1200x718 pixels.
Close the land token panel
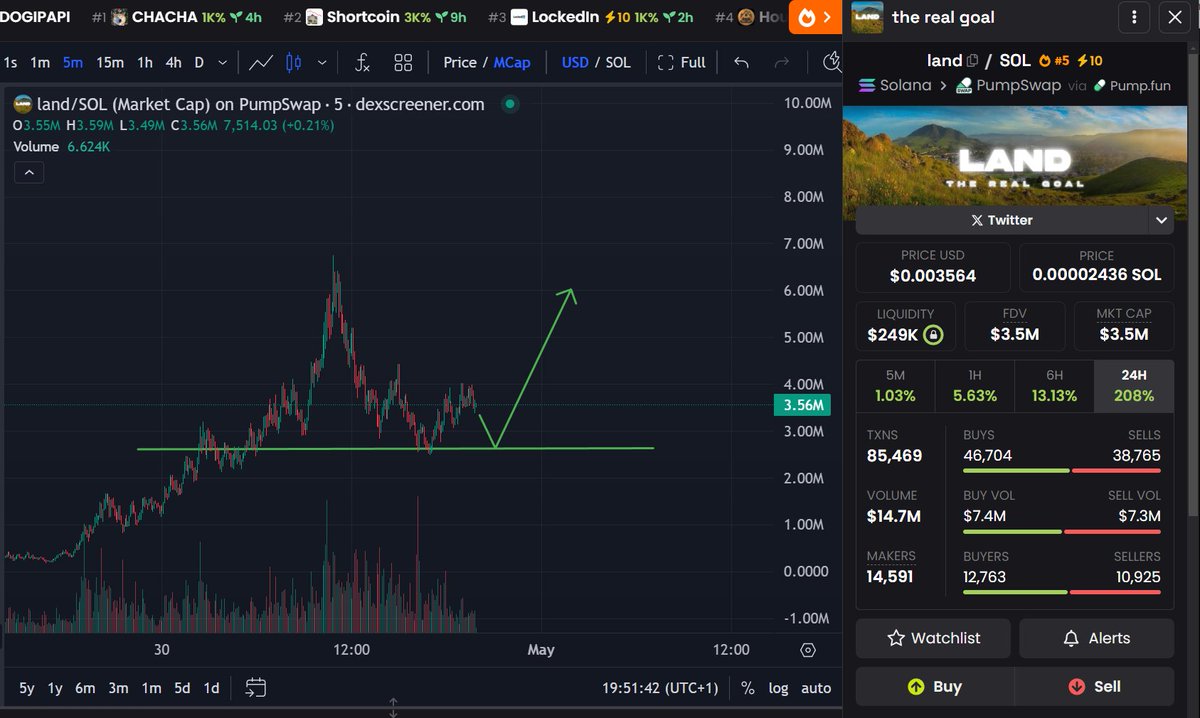(1174, 17)
